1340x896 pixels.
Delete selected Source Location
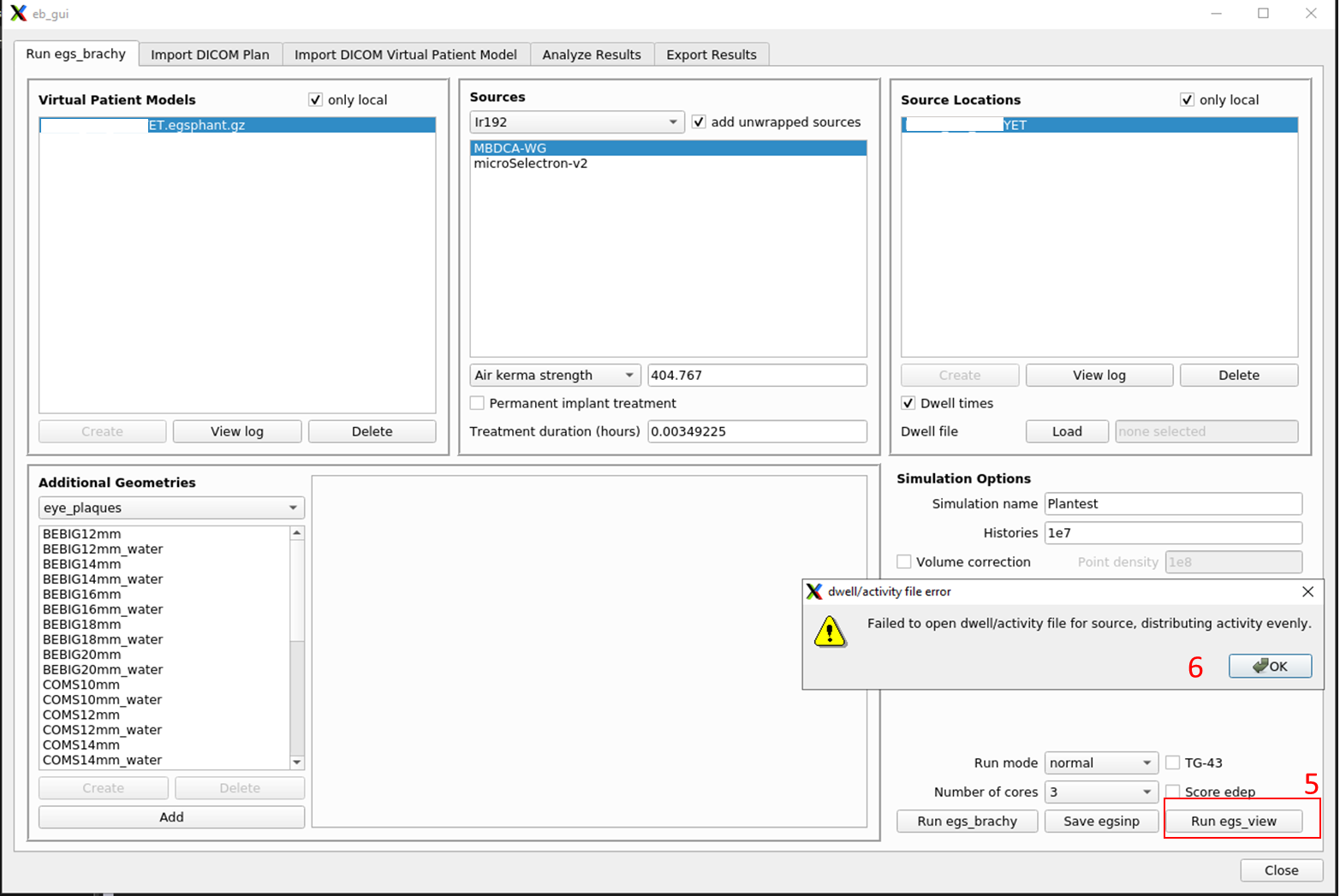(1239, 375)
